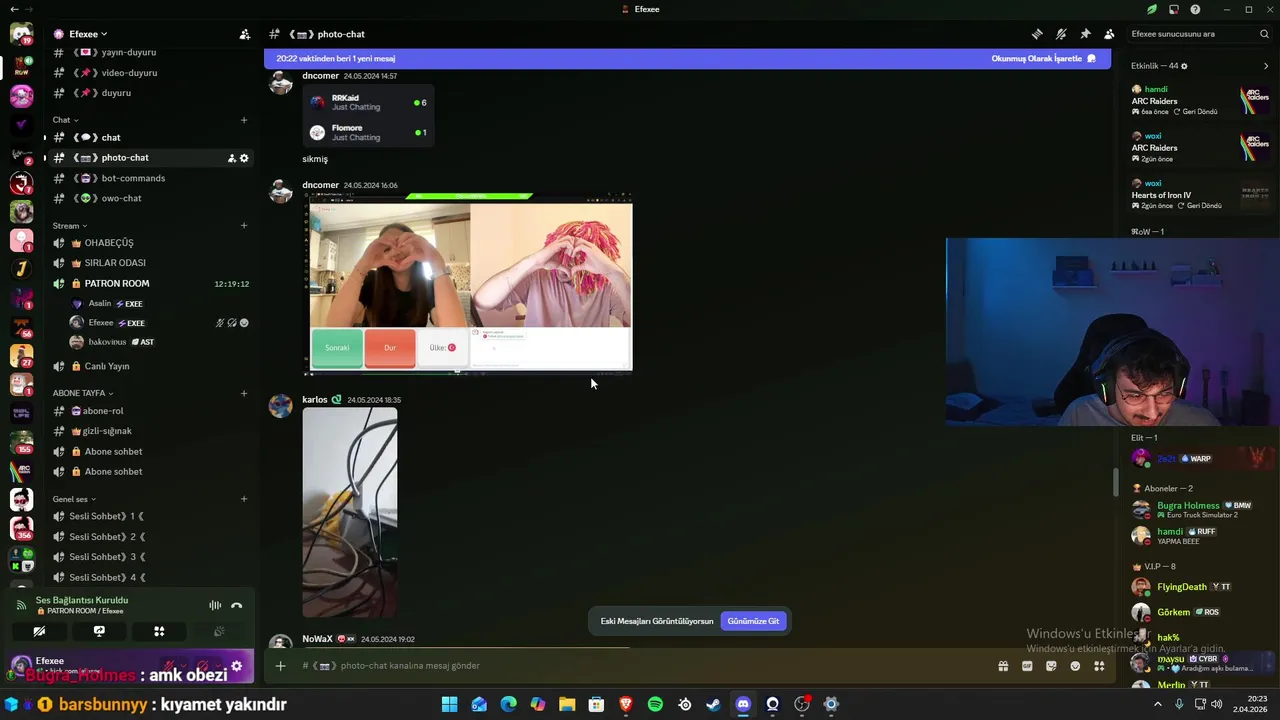Click into photo-chat message input
Screen dimensions: 1280x720
click(640, 666)
